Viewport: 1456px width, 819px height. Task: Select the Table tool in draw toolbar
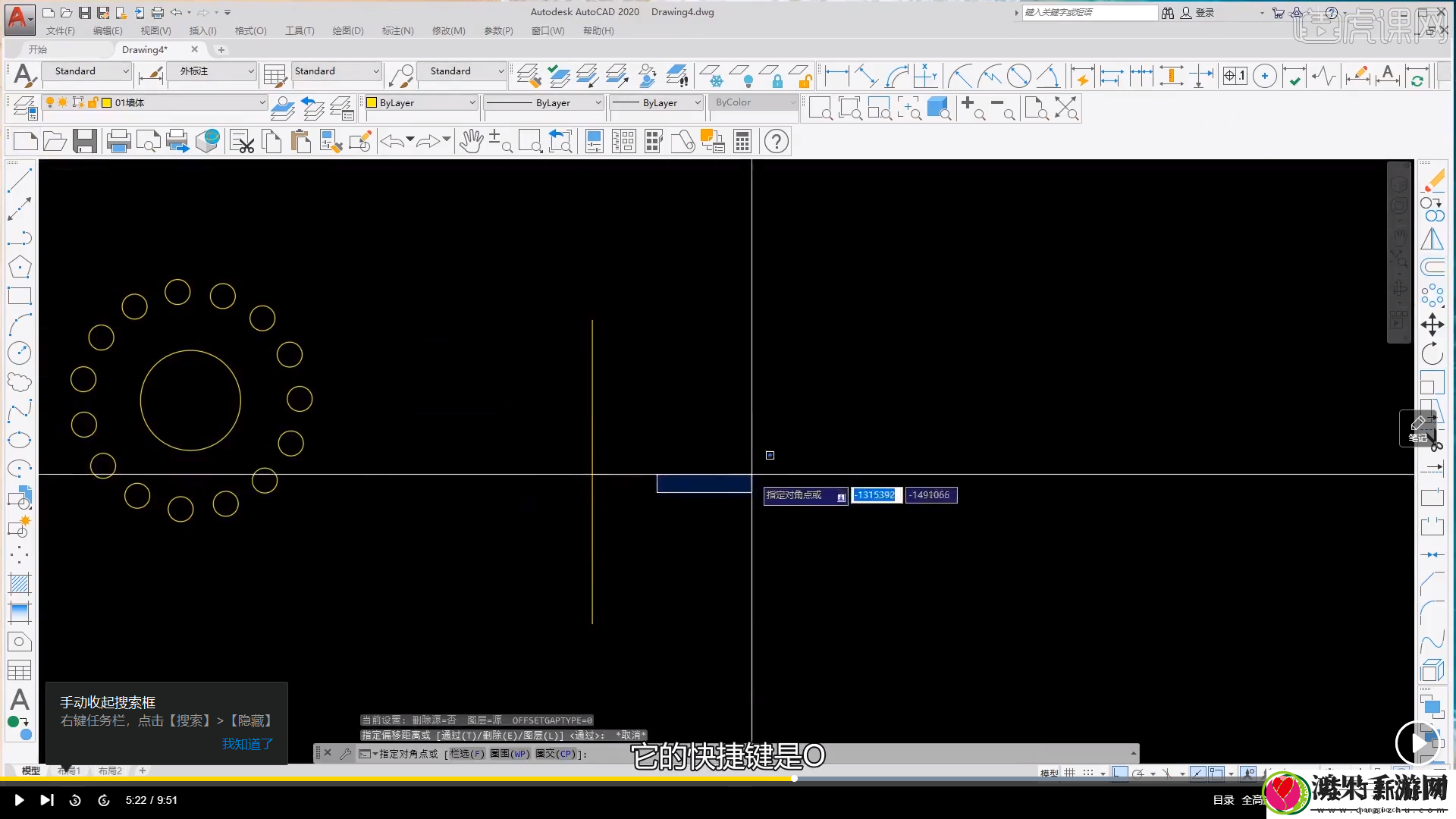pos(20,670)
